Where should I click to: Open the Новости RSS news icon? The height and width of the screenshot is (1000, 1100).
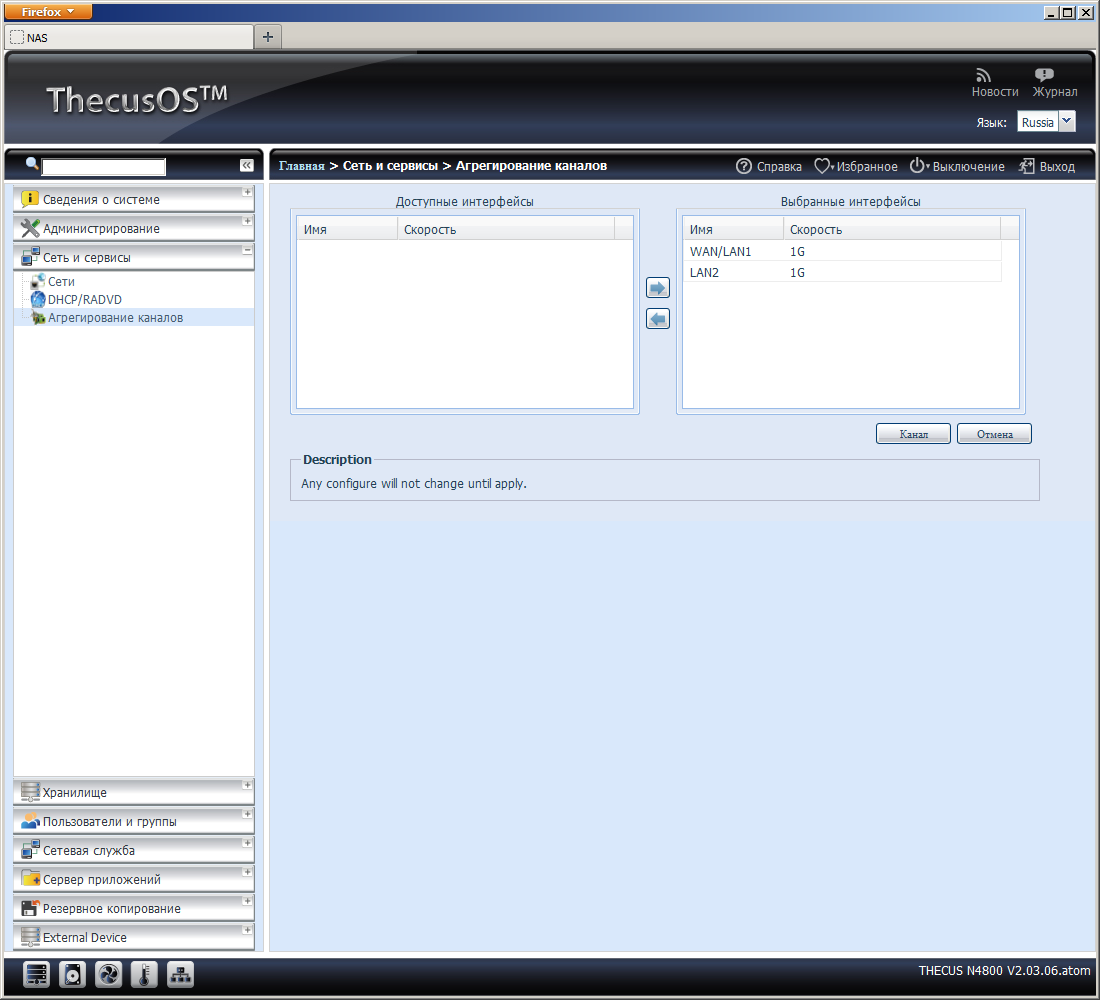coord(984,75)
